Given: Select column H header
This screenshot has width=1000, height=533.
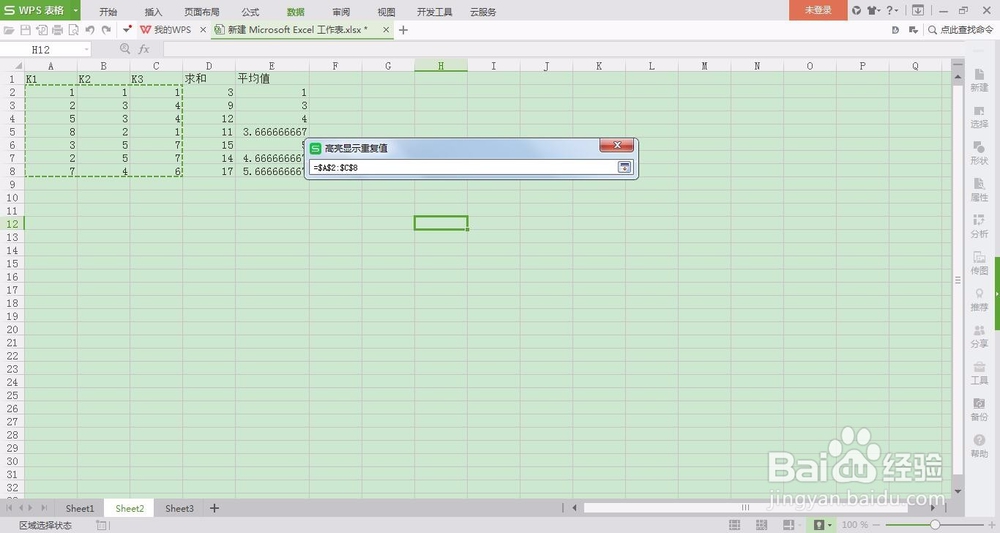Looking at the screenshot, I should click(x=441, y=66).
